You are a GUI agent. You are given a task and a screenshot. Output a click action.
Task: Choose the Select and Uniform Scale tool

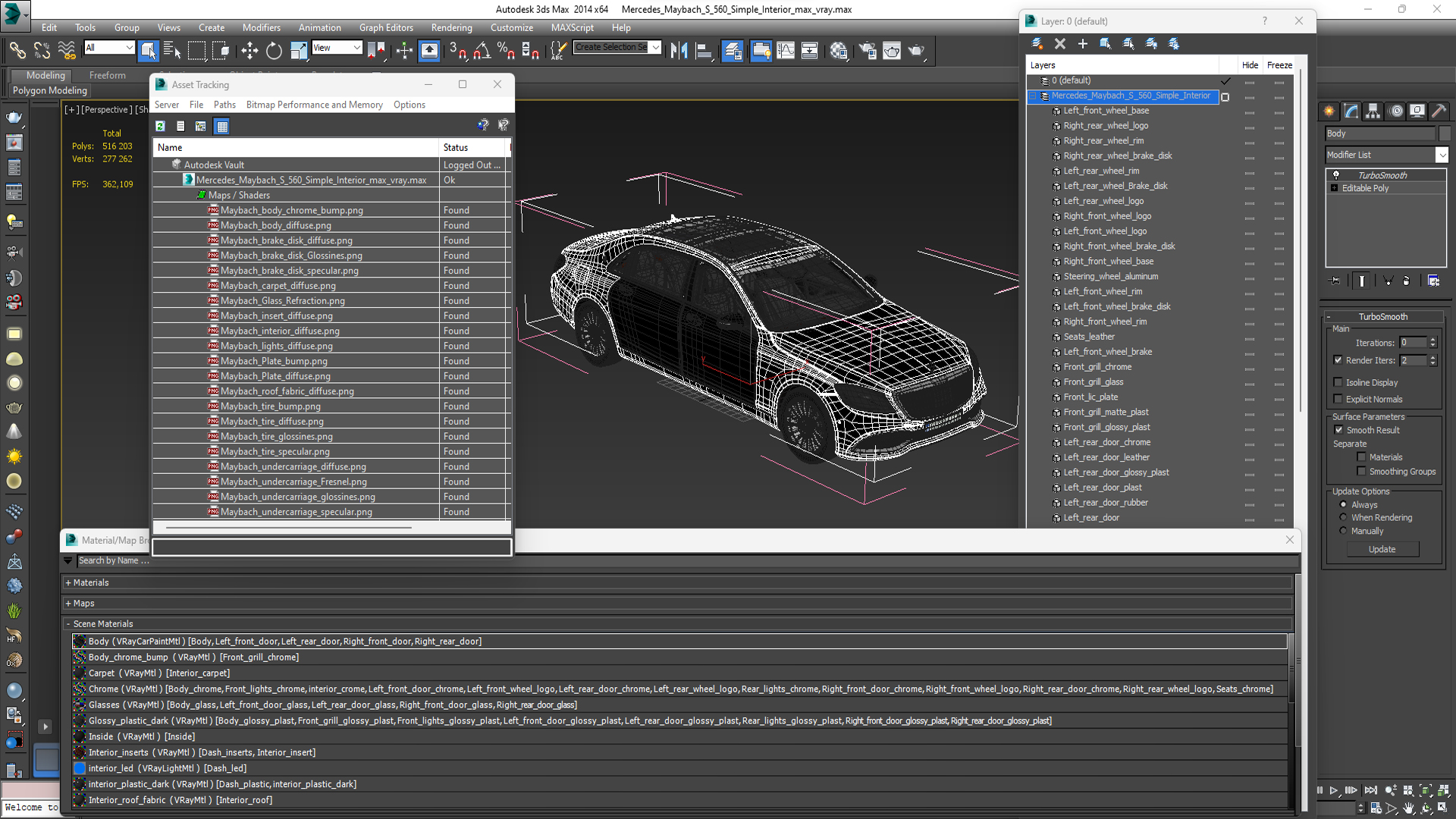click(x=299, y=51)
